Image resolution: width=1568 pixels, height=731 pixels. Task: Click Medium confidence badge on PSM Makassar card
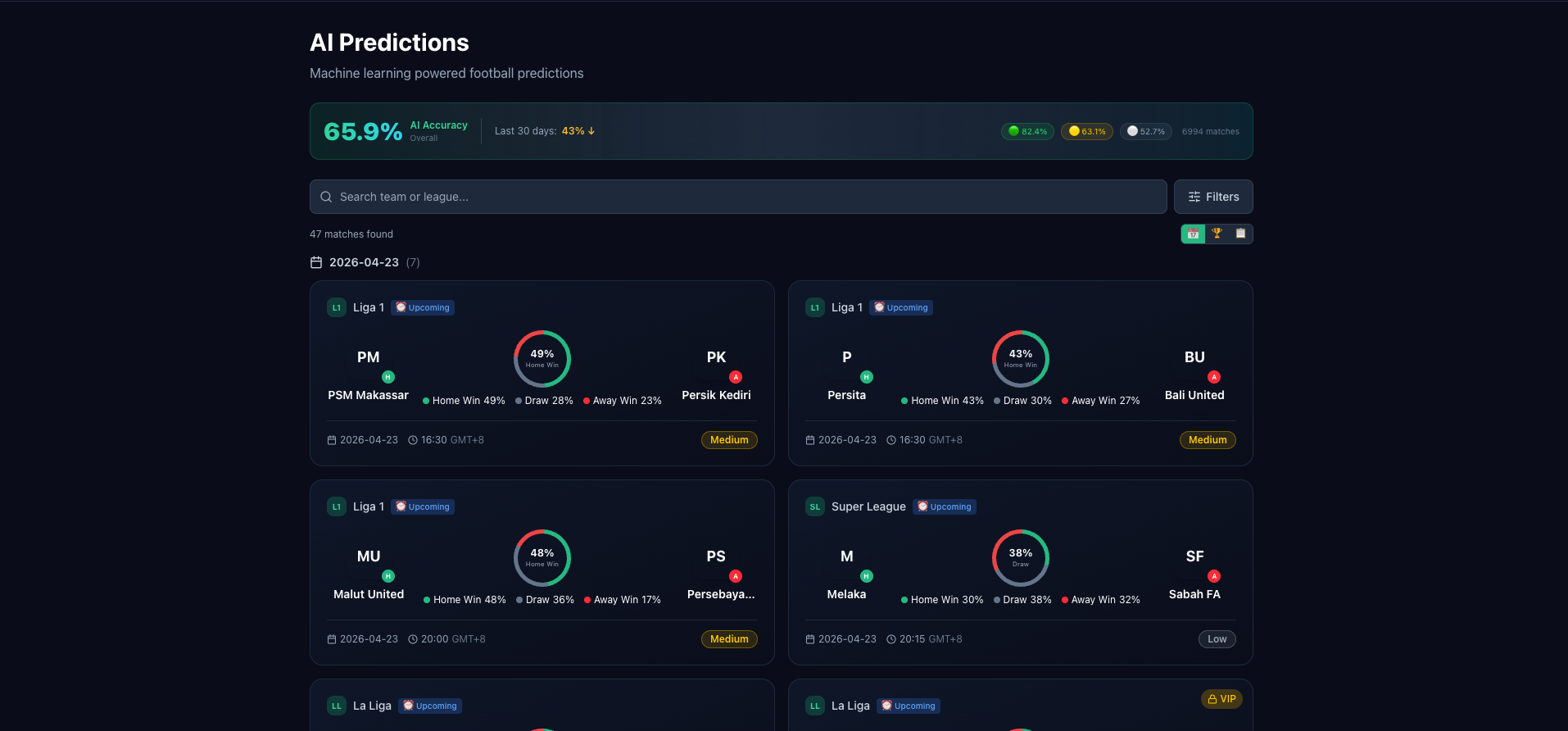click(x=729, y=440)
